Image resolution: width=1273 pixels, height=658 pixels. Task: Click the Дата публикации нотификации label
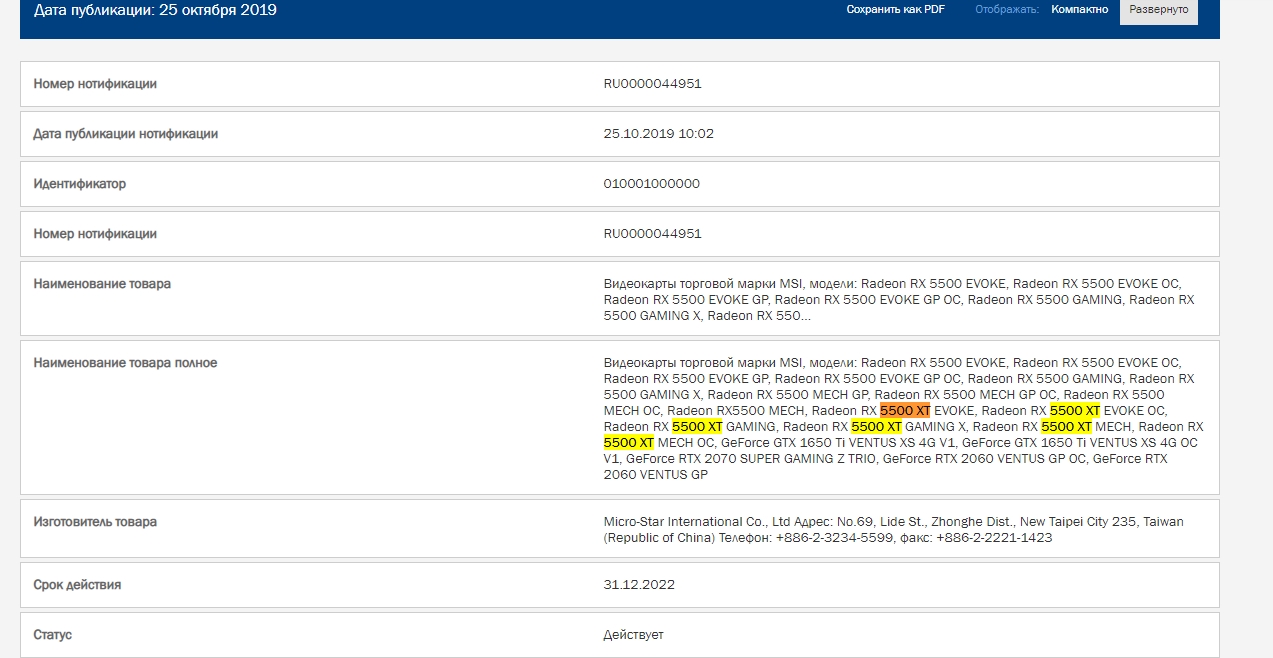pyautogui.click(x=125, y=134)
